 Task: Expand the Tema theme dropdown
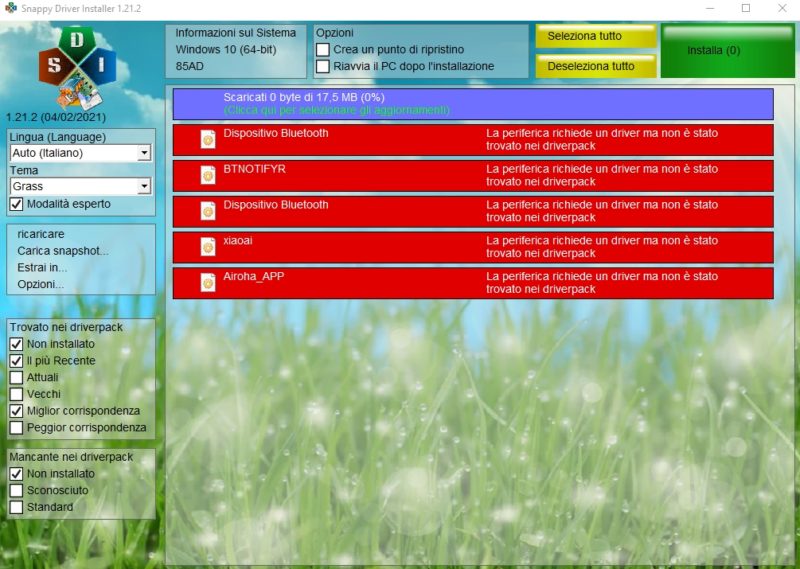[x=144, y=186]
